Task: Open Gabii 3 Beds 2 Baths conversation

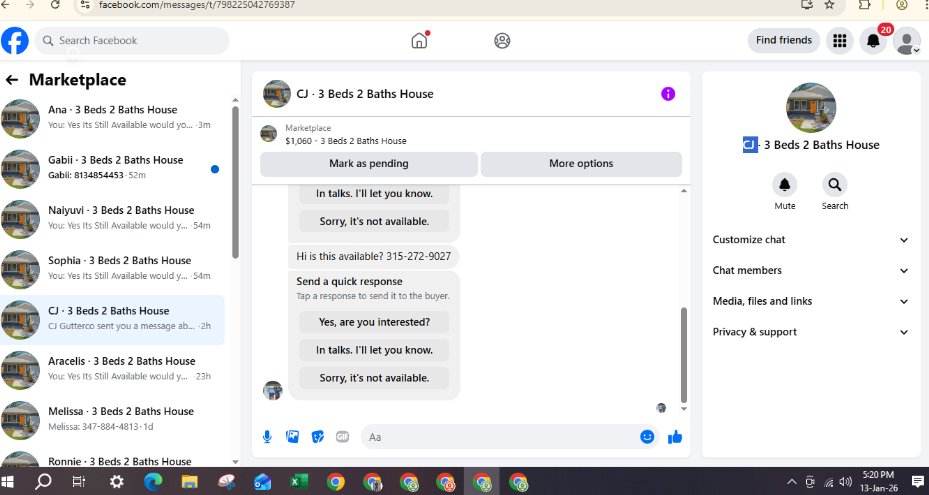Action: (x=113, y=168)
